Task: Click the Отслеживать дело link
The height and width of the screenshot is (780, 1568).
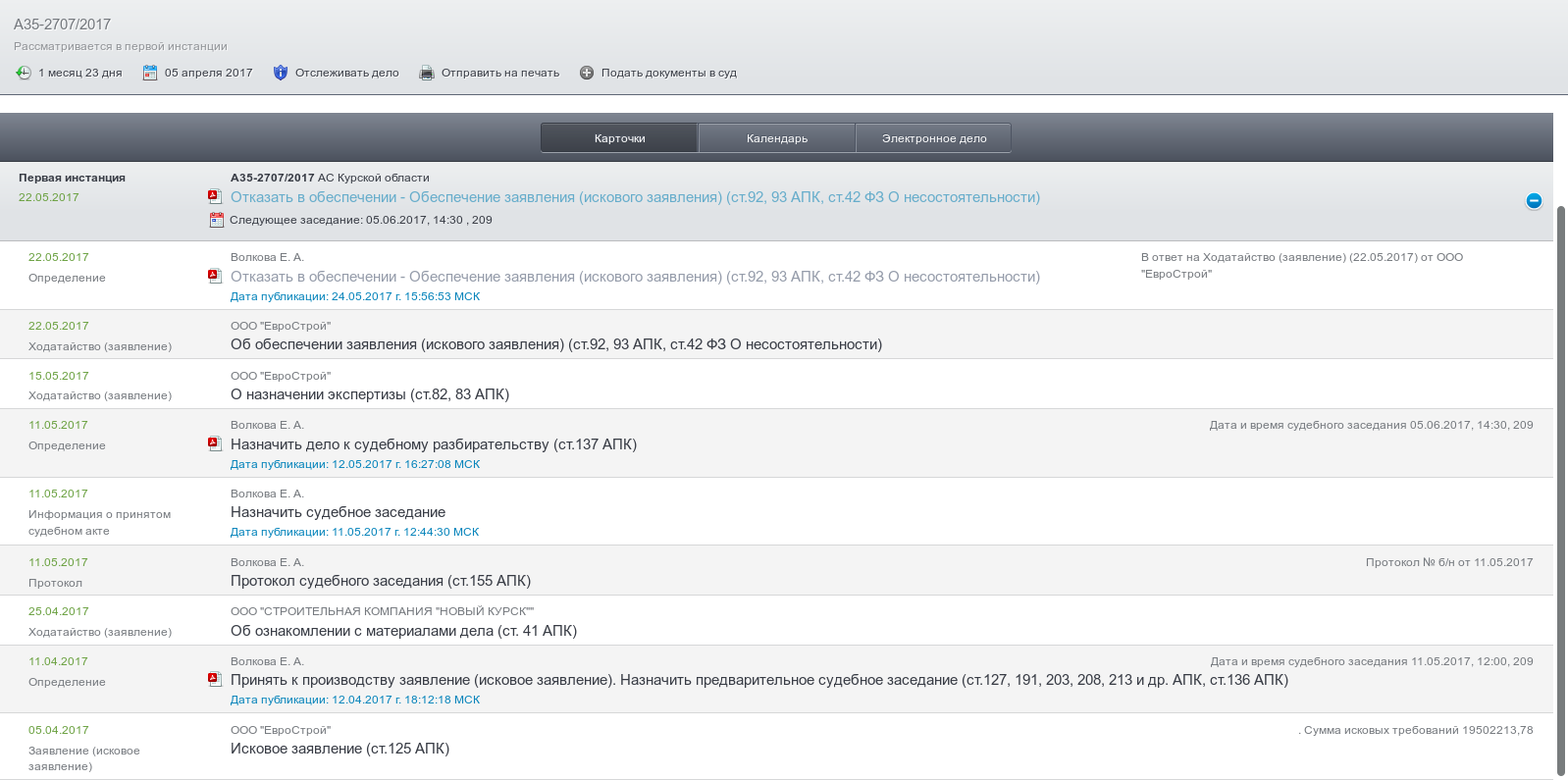Action: point(347,73)
